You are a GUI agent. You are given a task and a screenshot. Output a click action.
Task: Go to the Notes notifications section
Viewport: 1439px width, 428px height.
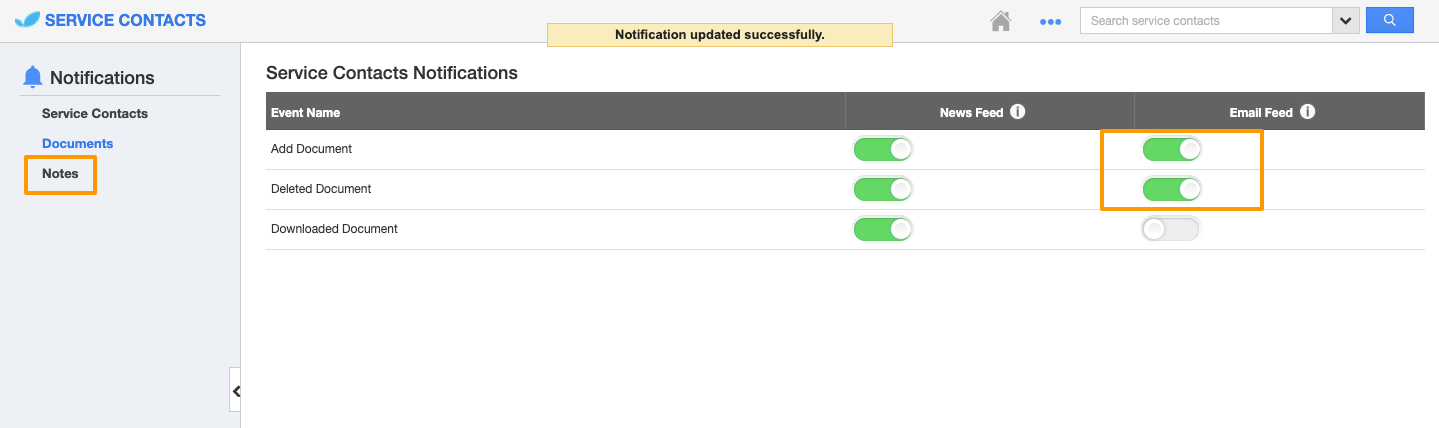point(60,174)
